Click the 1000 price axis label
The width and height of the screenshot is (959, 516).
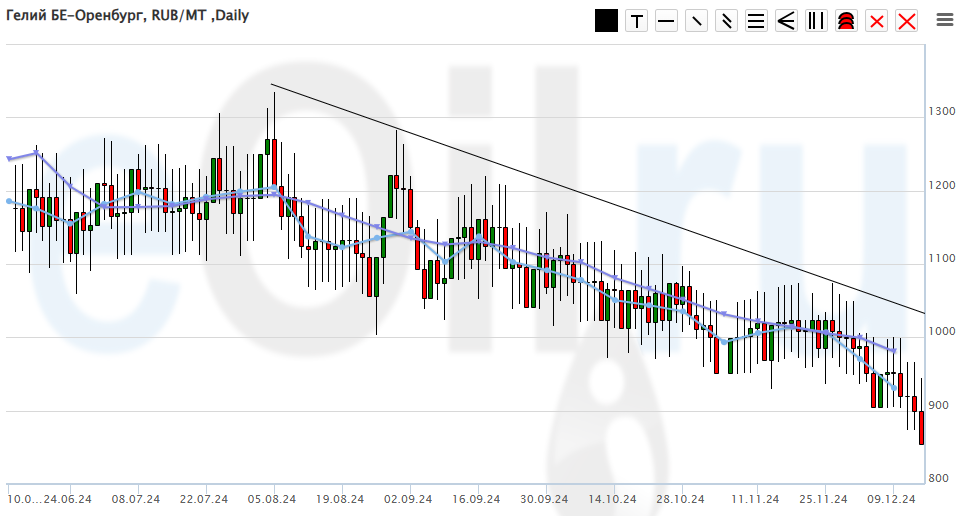click(x=939, y=332)
